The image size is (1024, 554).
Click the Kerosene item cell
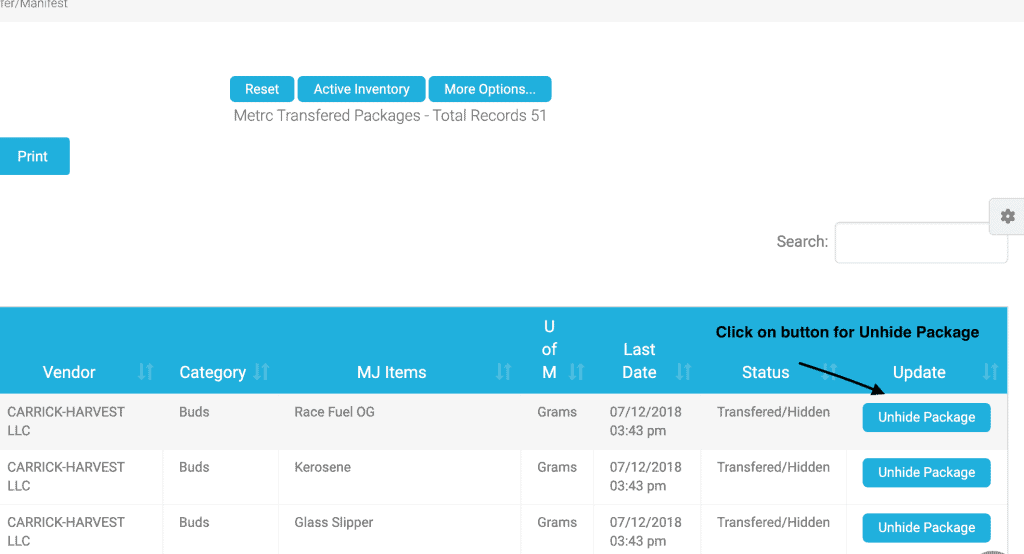(323, 467)
